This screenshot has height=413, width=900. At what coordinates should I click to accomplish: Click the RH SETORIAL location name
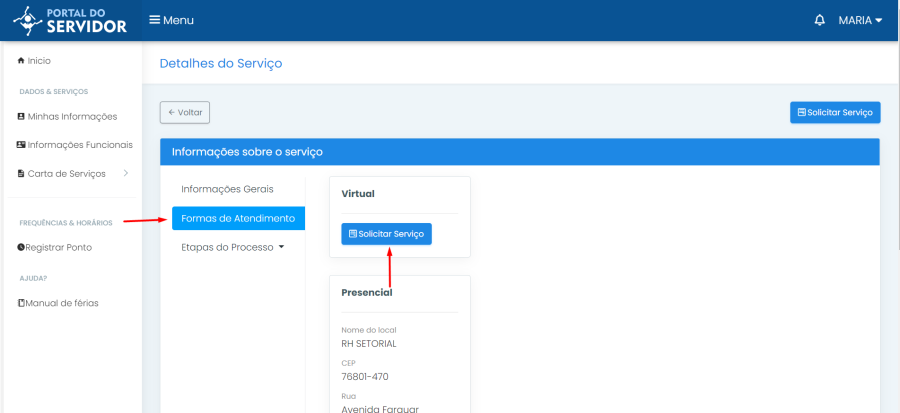click(x=369, y=344)
